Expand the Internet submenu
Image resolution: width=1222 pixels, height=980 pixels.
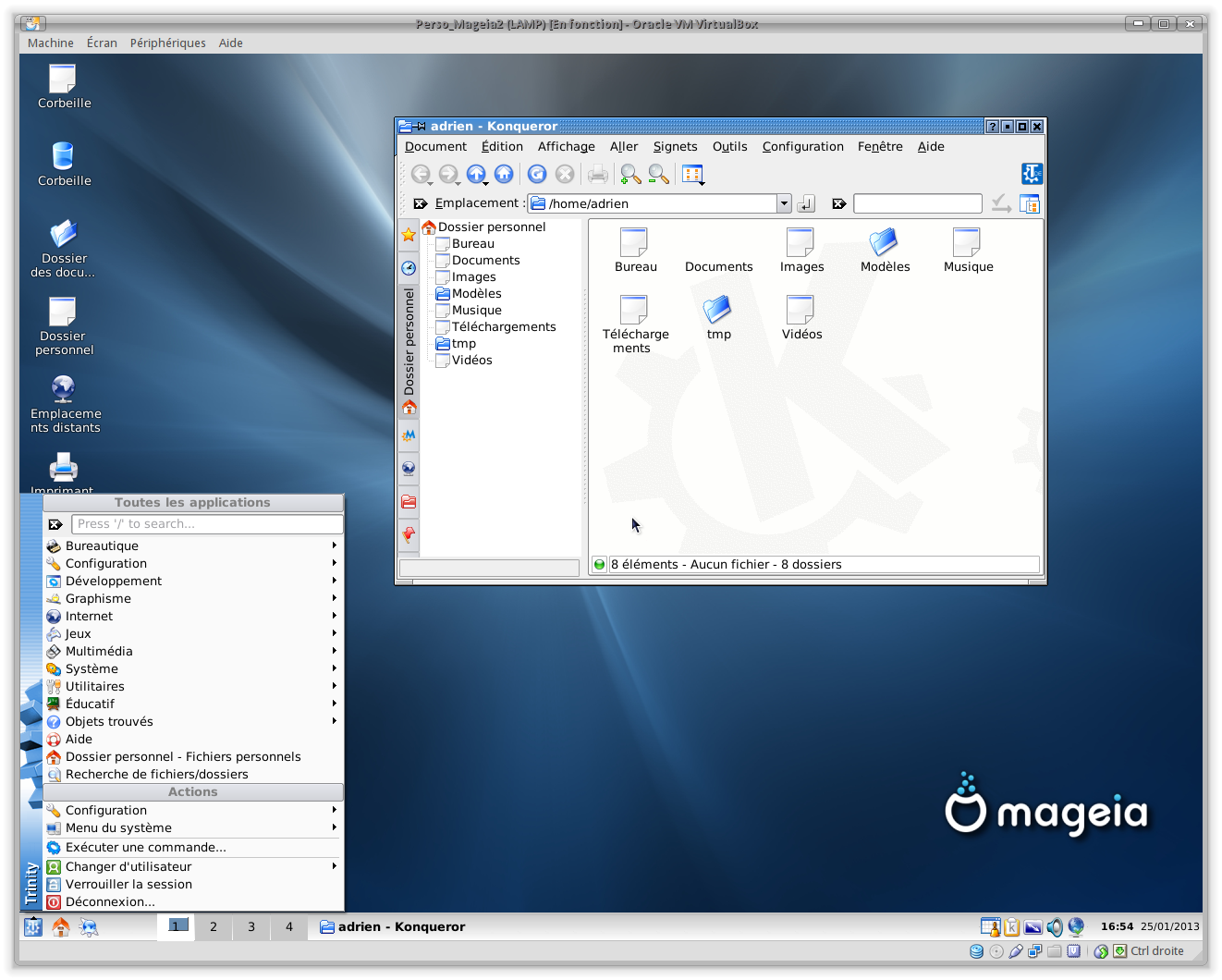[193, 617]
